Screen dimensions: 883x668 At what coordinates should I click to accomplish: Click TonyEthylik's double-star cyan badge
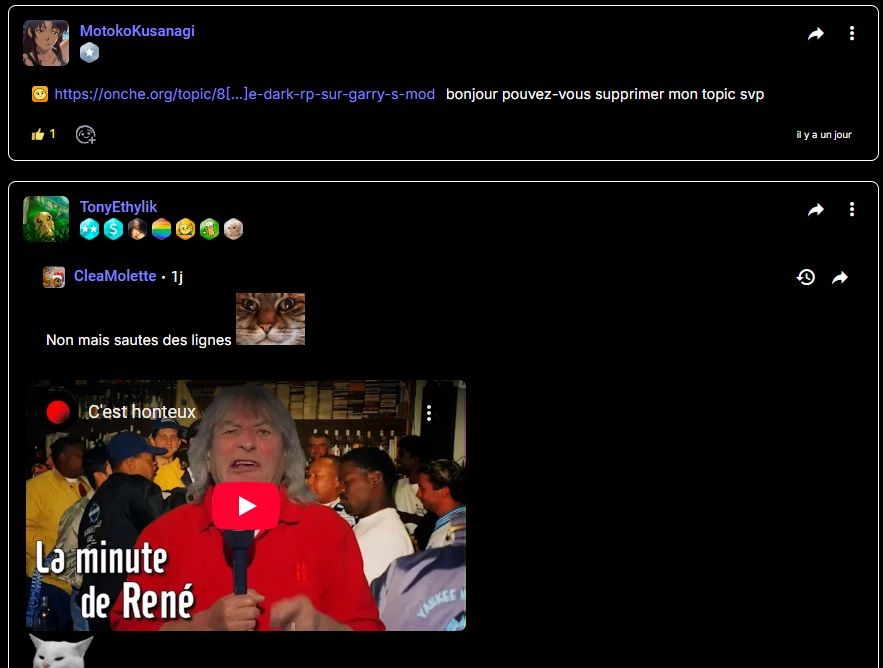(x=90, y=229)
